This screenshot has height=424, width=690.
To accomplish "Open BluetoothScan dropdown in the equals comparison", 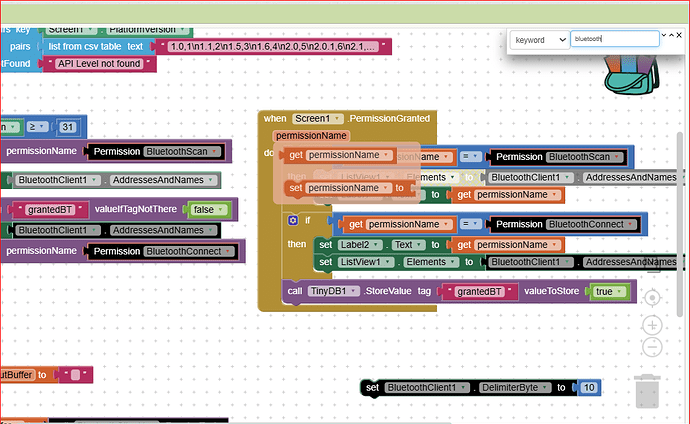I will [586, 157].
